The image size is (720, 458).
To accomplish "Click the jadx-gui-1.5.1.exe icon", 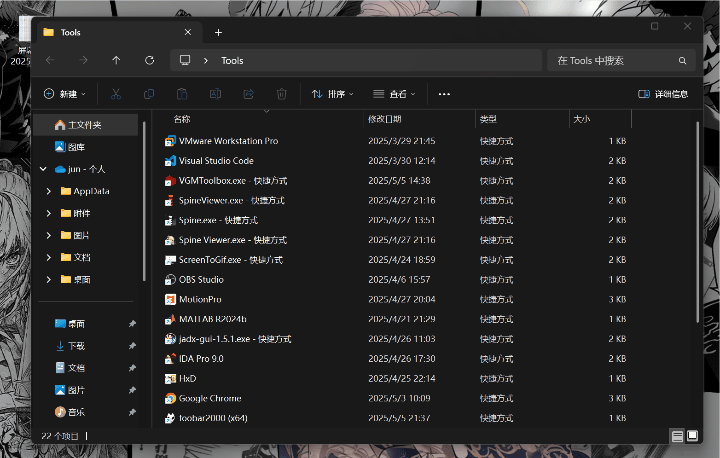I will coord(170,339).
